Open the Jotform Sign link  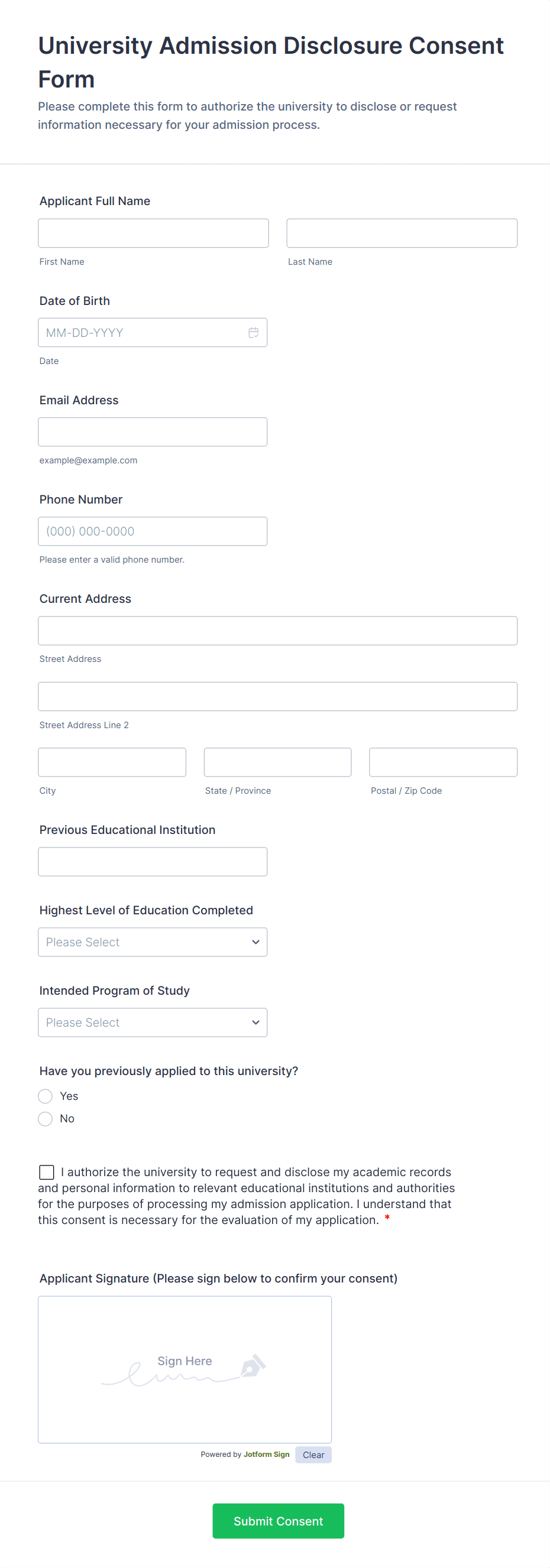(x=266, y=1454)
